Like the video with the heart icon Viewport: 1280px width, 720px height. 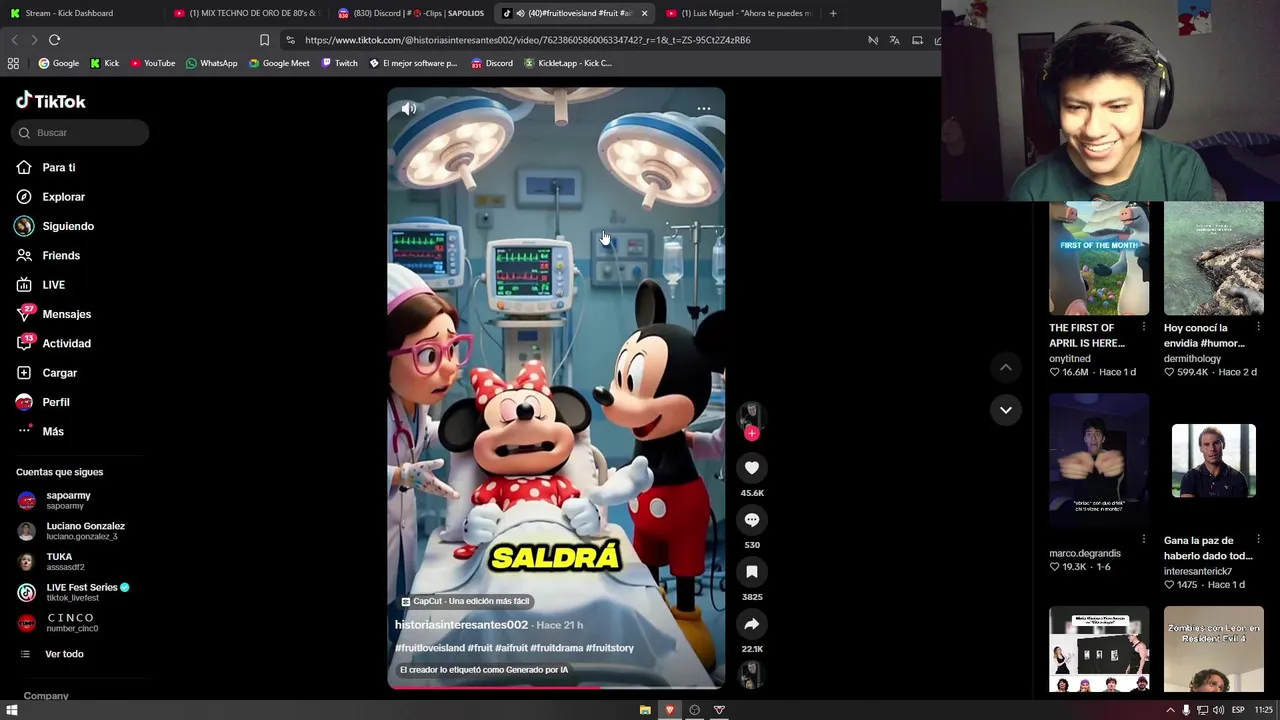pos(752,467)
